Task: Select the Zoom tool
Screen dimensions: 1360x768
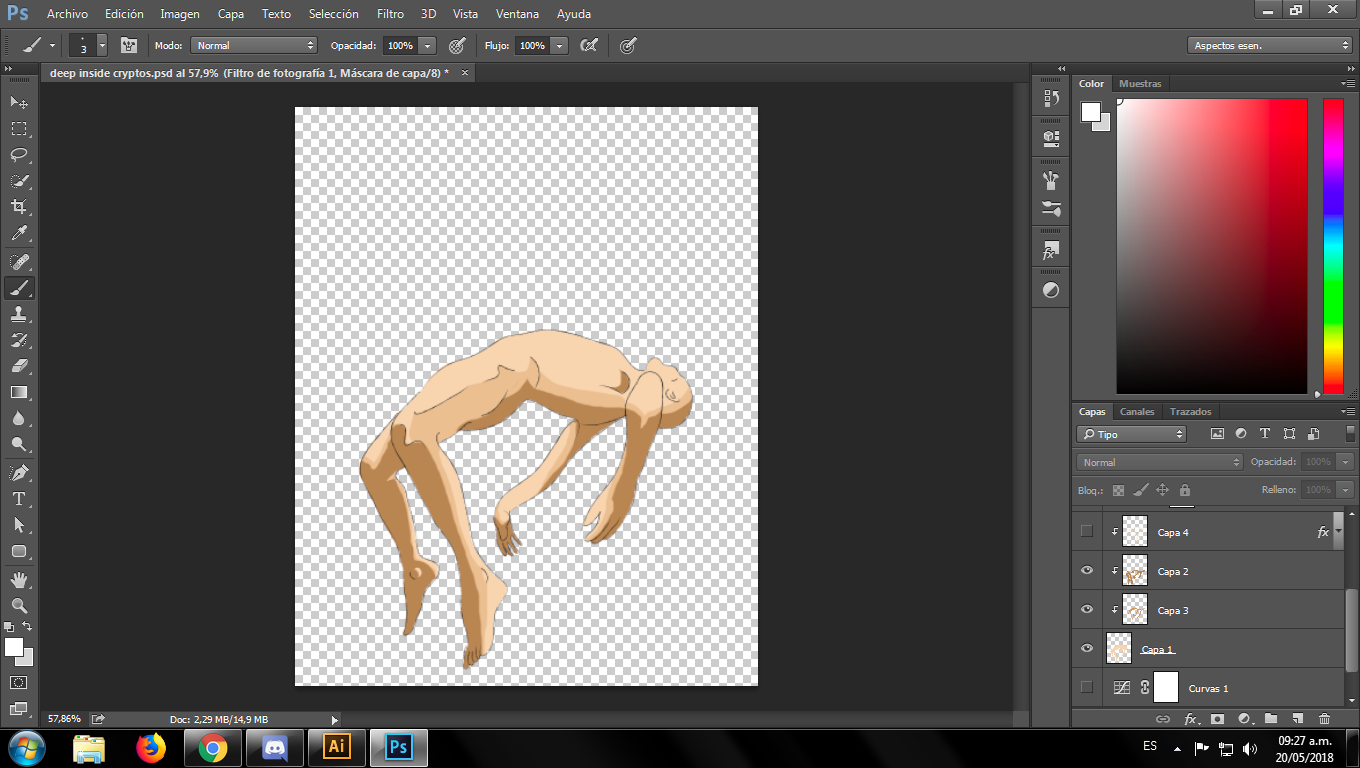Action: tap(19, 606)
